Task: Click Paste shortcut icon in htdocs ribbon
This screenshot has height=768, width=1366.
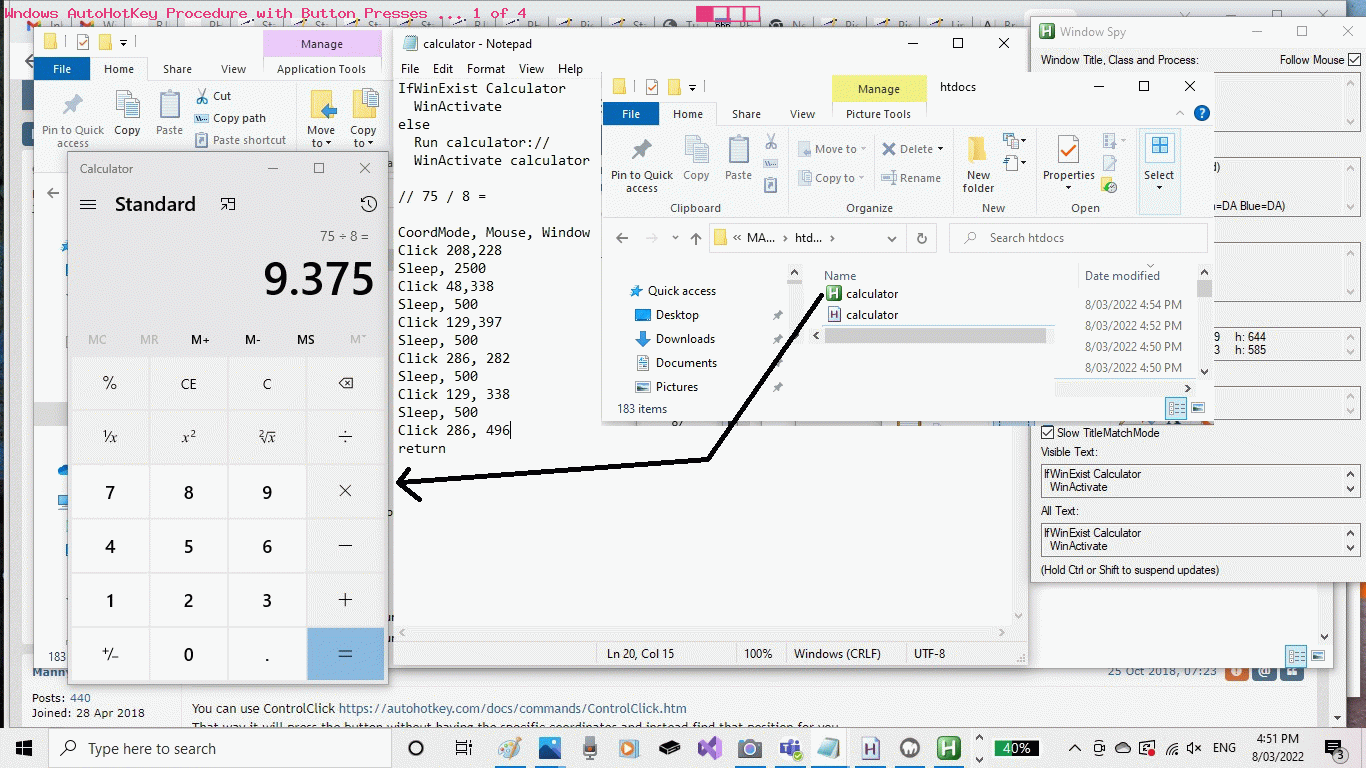Action: tap(771, 185)
